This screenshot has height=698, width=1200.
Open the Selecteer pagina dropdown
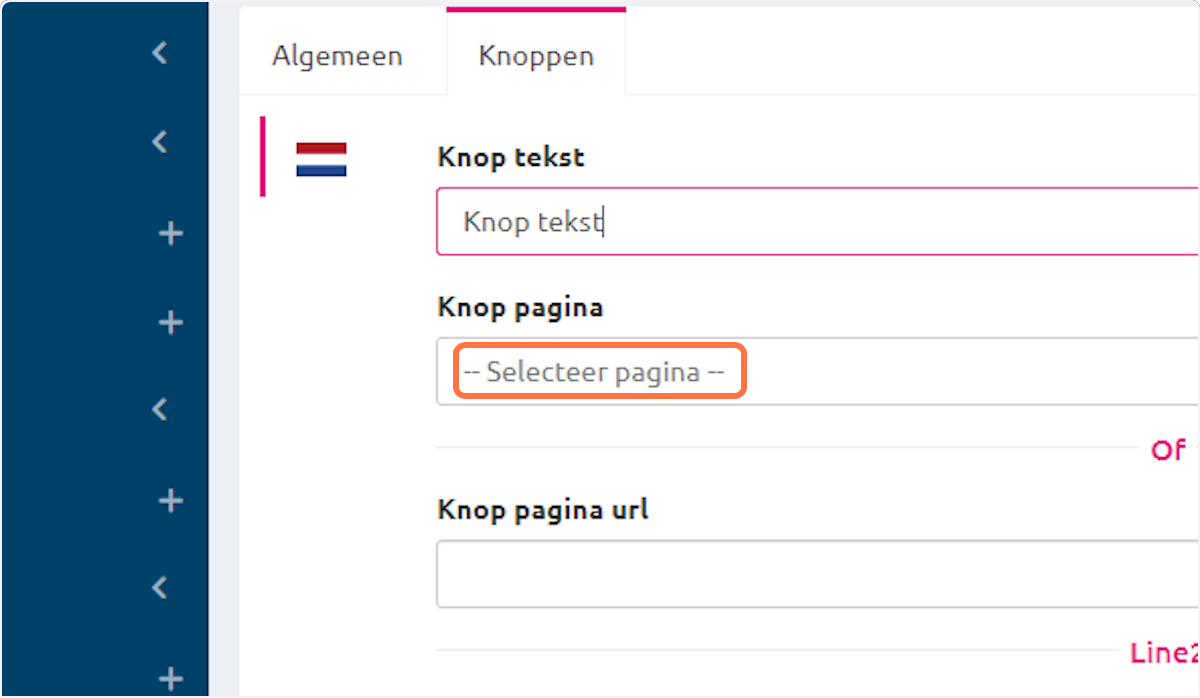[x=816, y=372]
